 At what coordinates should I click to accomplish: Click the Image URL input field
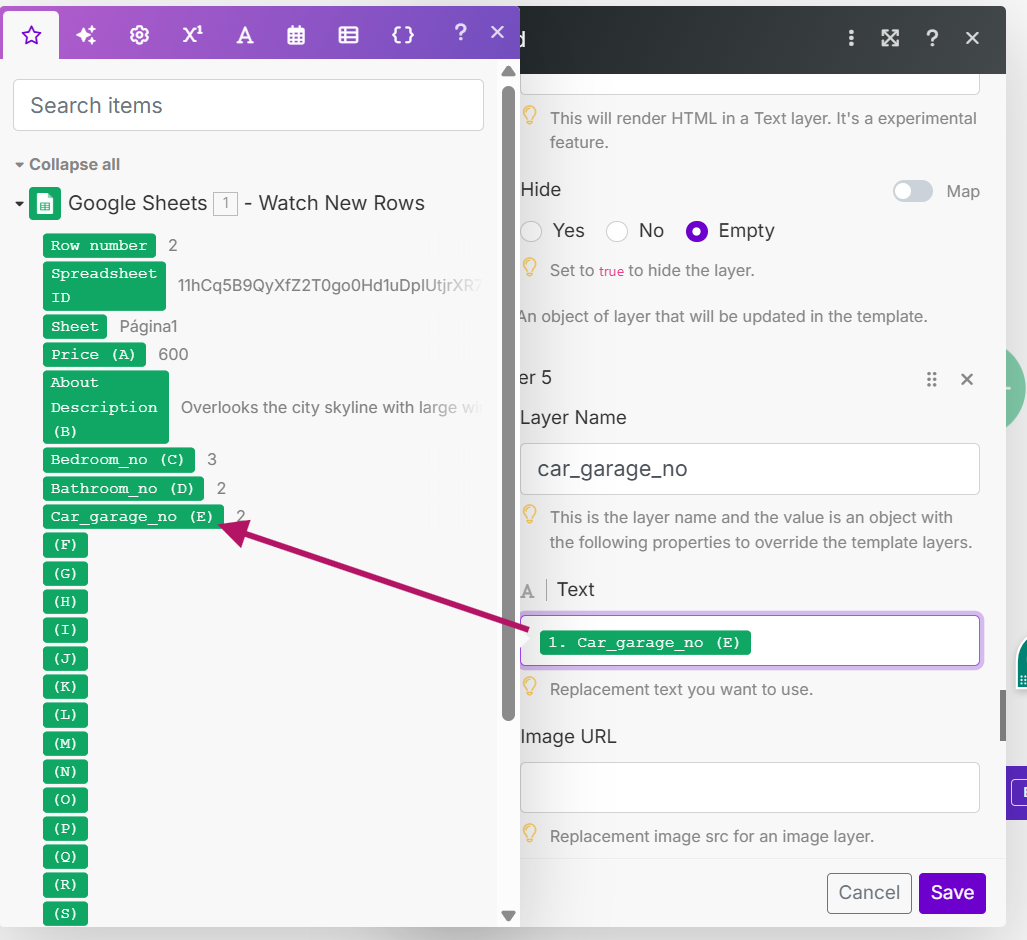(749, 787)
